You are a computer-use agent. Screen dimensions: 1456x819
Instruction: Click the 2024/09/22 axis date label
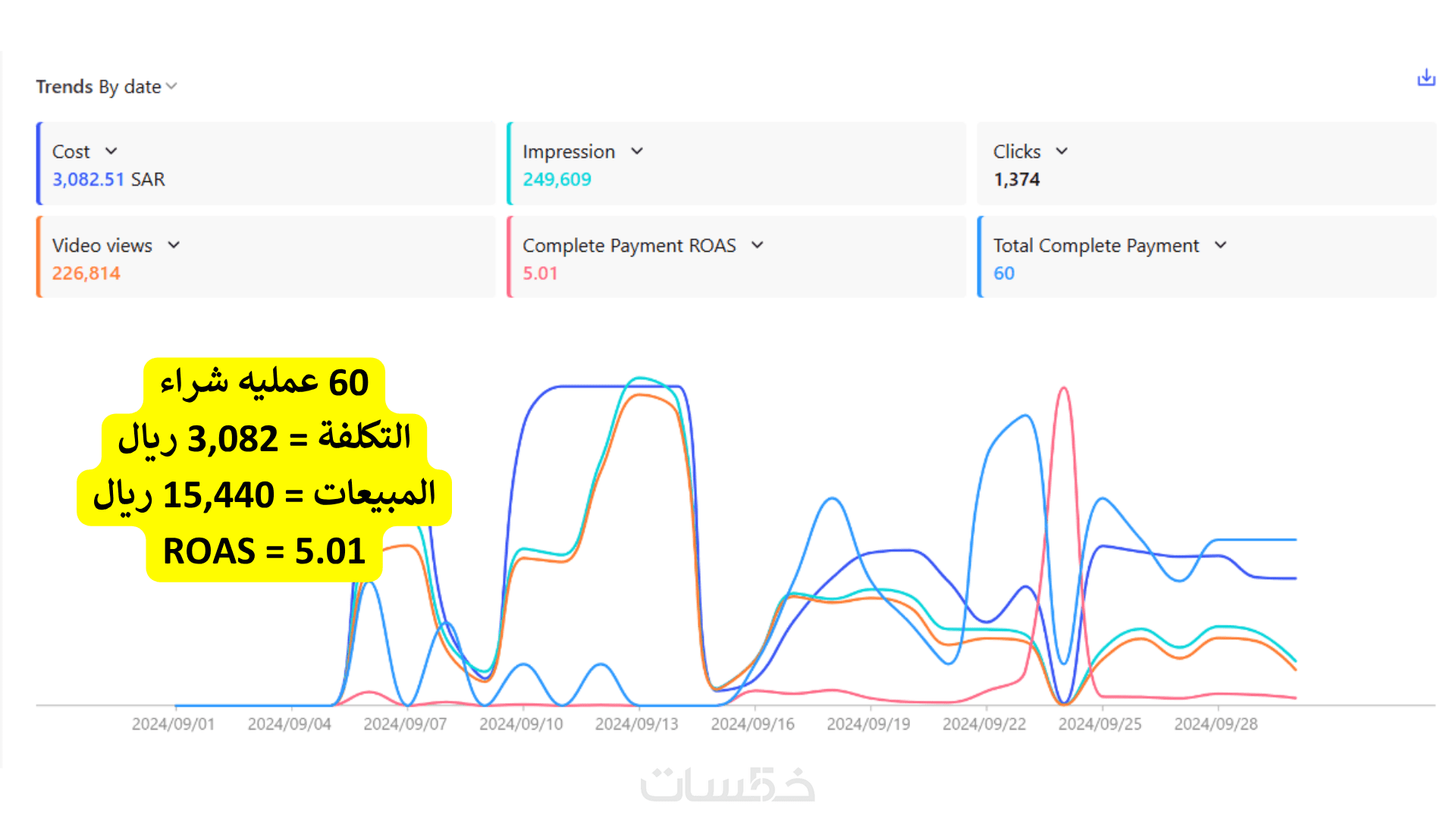(984, 724)
